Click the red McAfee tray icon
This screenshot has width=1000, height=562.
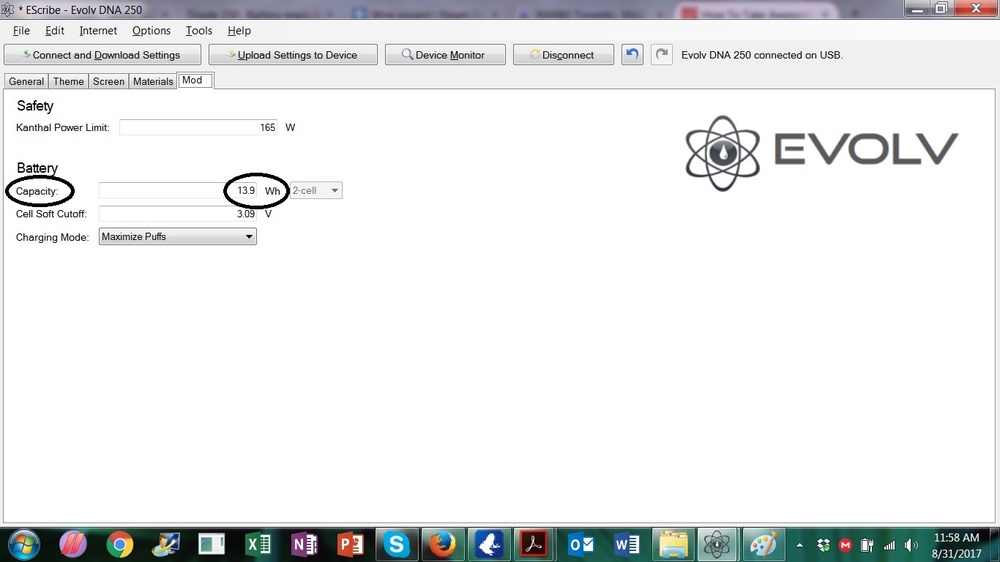tap(846, 545)
